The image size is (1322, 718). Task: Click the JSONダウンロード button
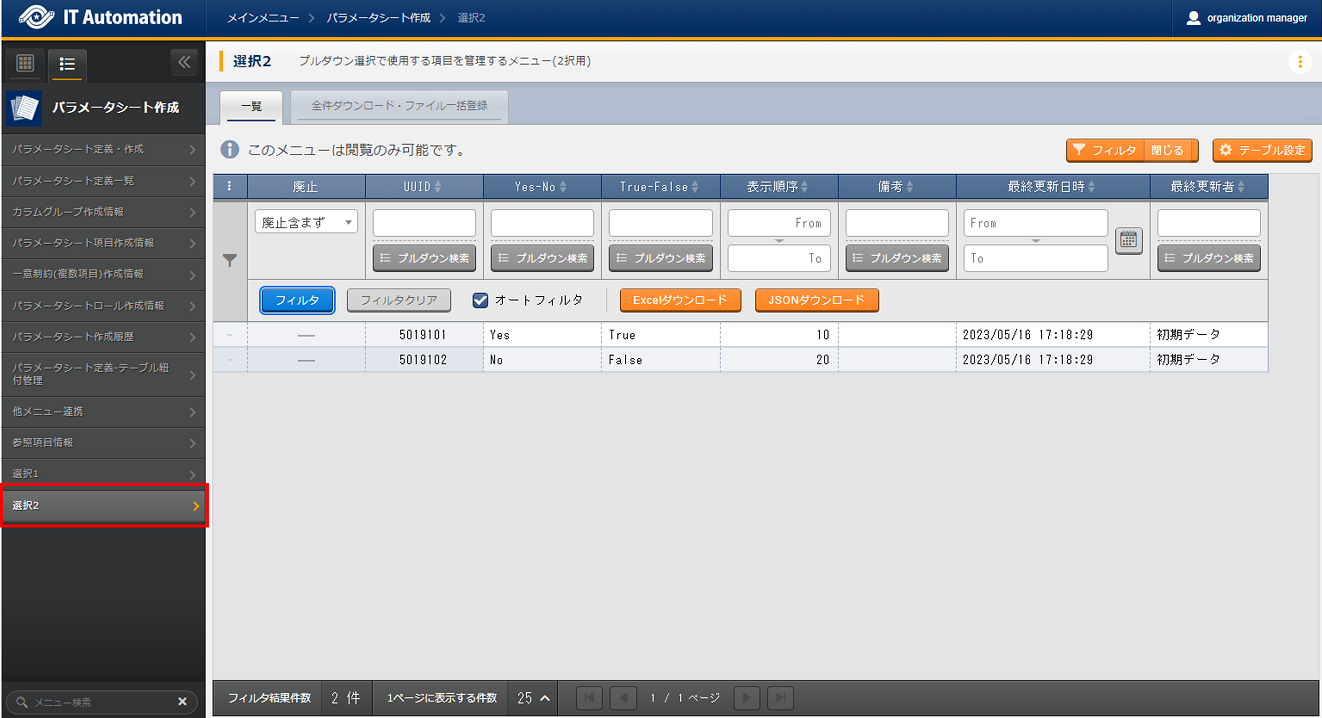point(816,300)
